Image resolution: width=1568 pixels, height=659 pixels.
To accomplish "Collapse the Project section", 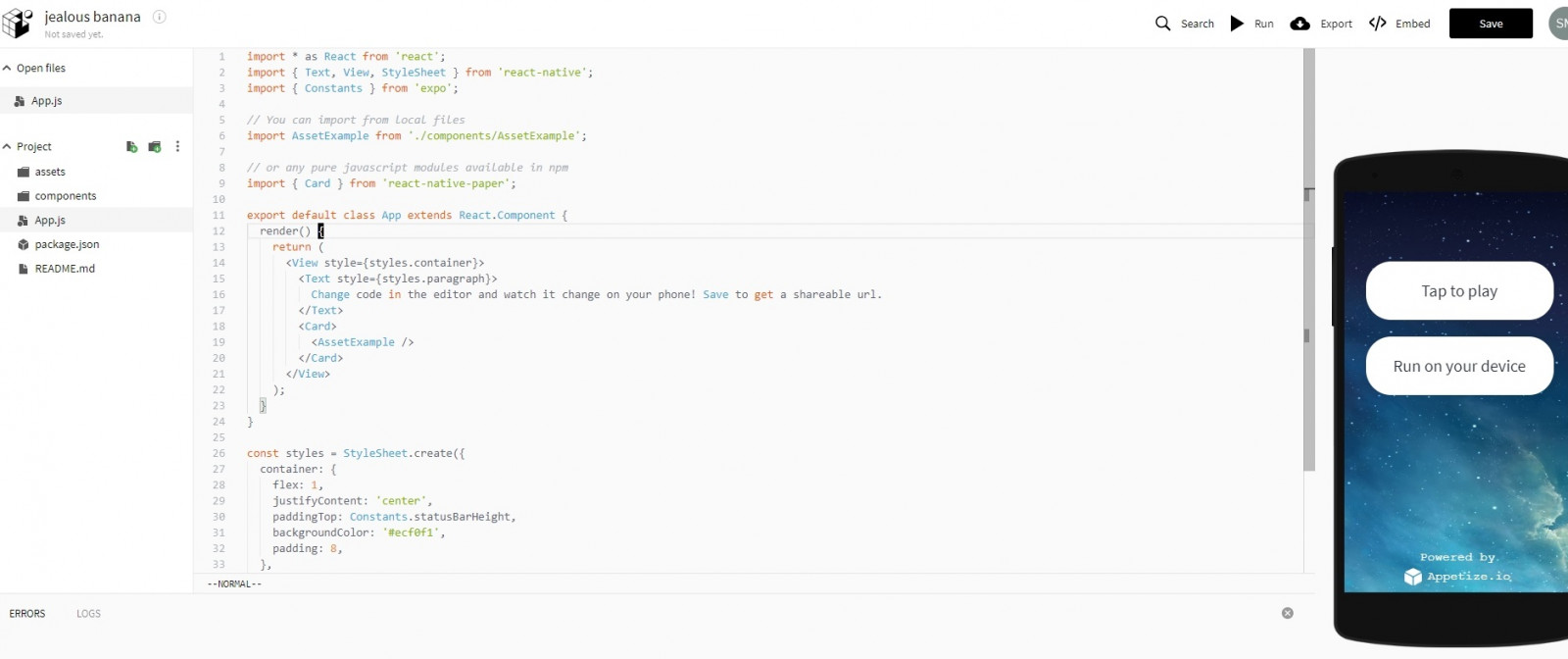I will 8,146.
